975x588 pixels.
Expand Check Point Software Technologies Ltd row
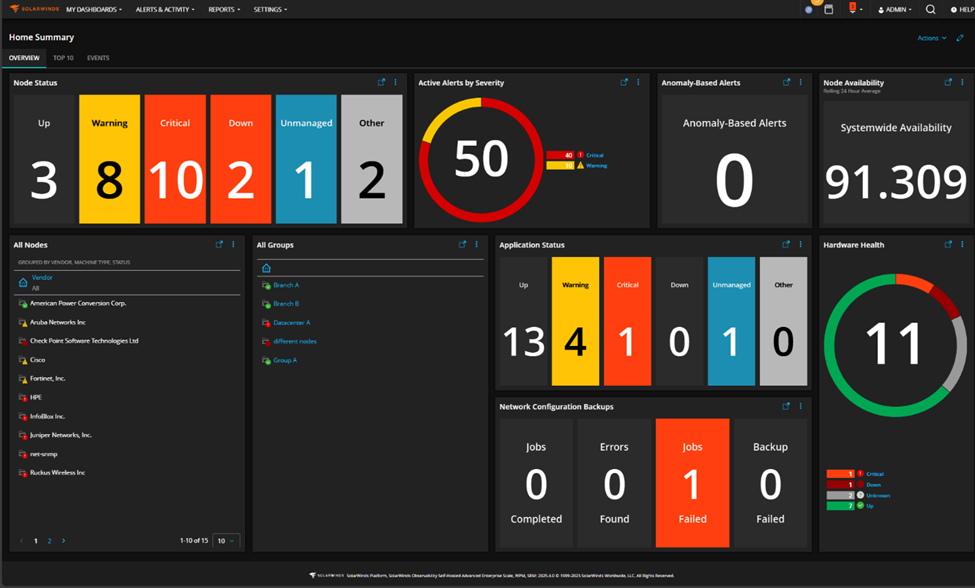84,341
